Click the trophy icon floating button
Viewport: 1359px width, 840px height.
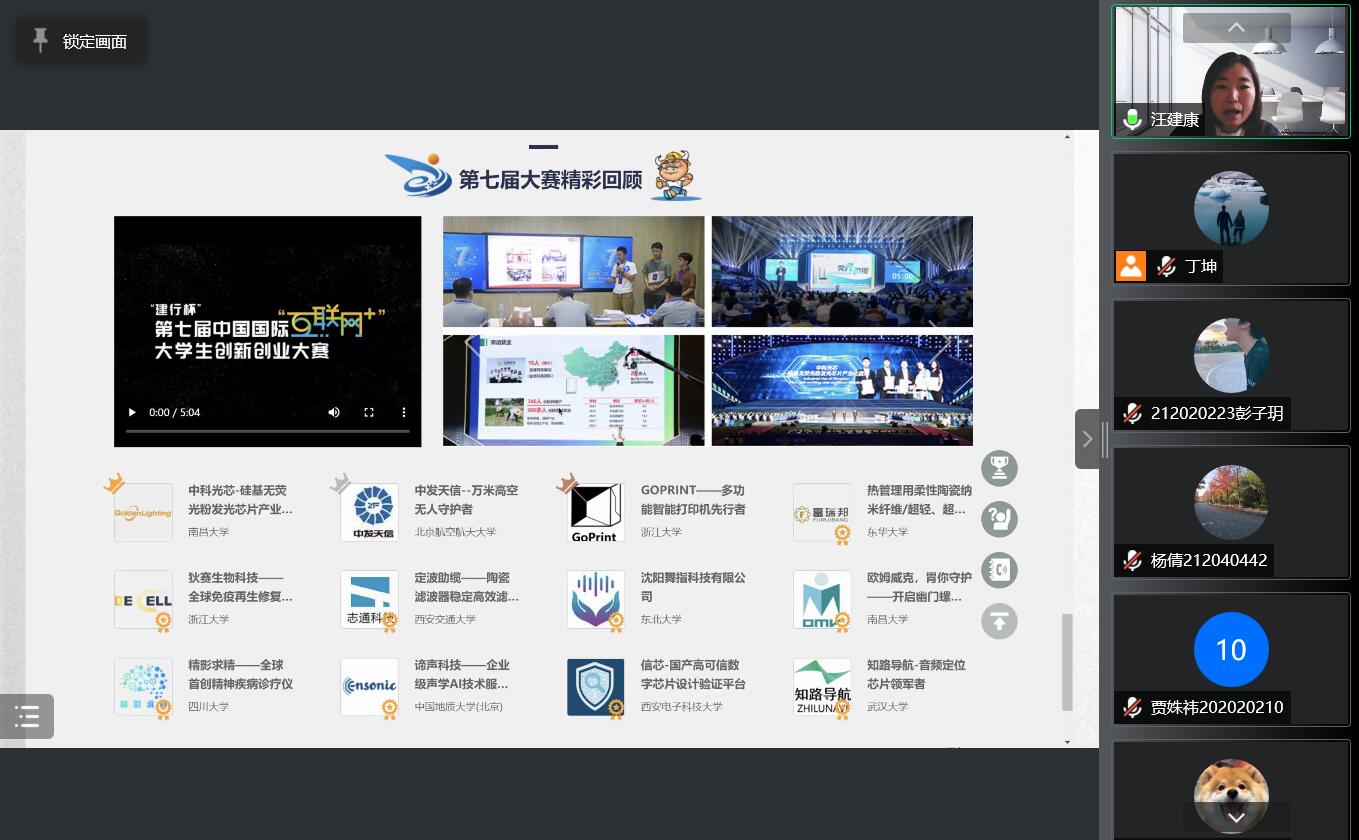point(998,467)
